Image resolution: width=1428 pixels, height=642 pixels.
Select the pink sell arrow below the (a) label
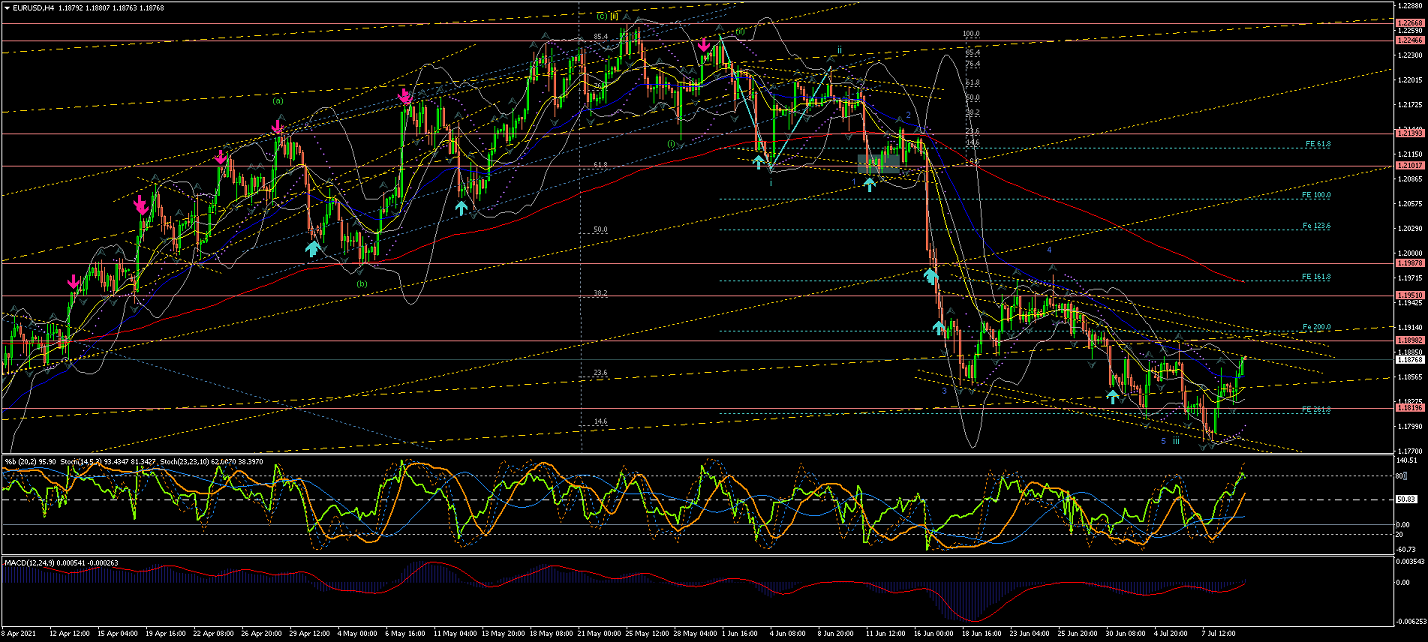[278, 126]
